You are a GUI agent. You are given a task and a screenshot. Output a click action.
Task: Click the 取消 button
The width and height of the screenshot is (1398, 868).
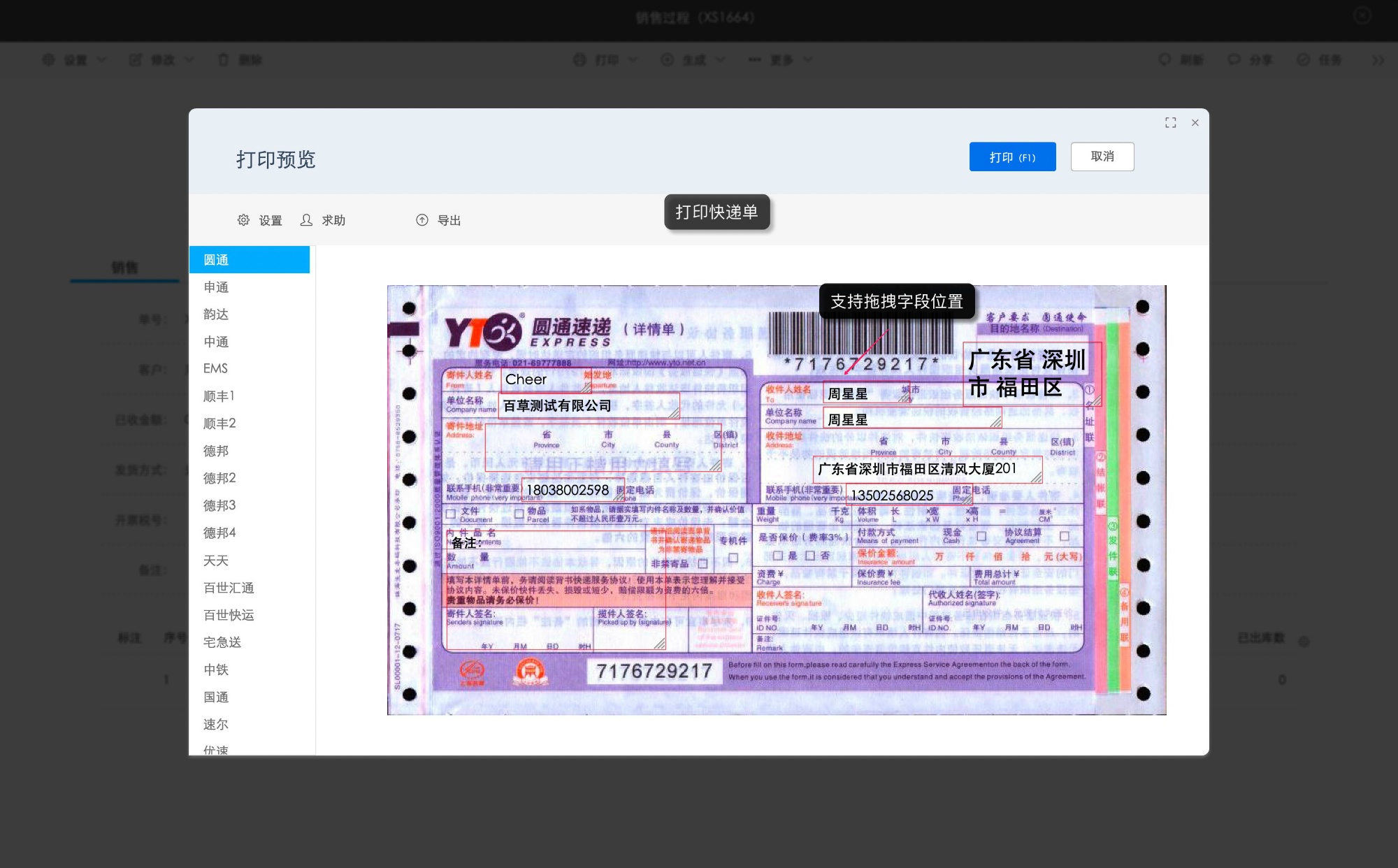1102,157
